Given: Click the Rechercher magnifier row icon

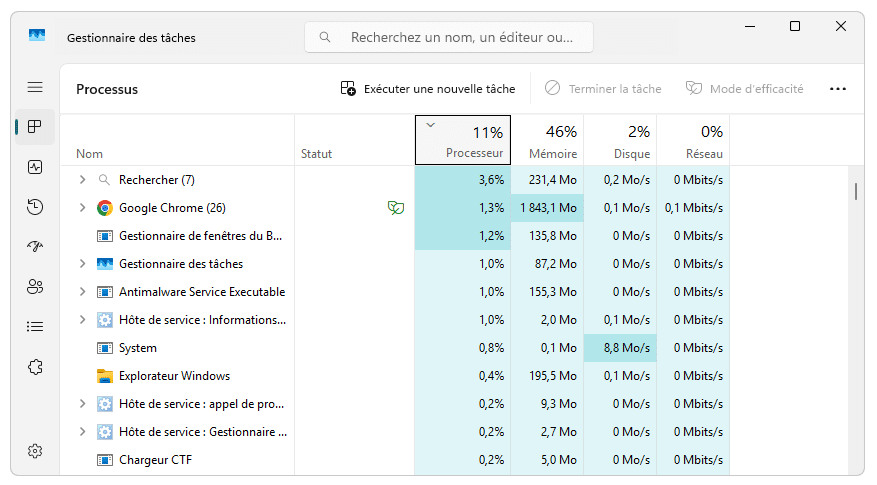Looking at the screenshot, I should pyautogui.click(x=104, y=180).
